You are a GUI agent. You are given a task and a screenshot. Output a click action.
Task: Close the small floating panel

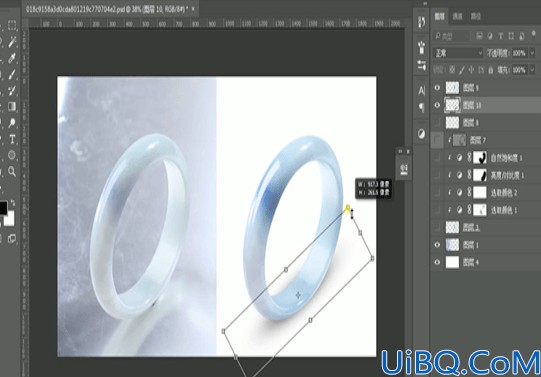tap(408, 151)
